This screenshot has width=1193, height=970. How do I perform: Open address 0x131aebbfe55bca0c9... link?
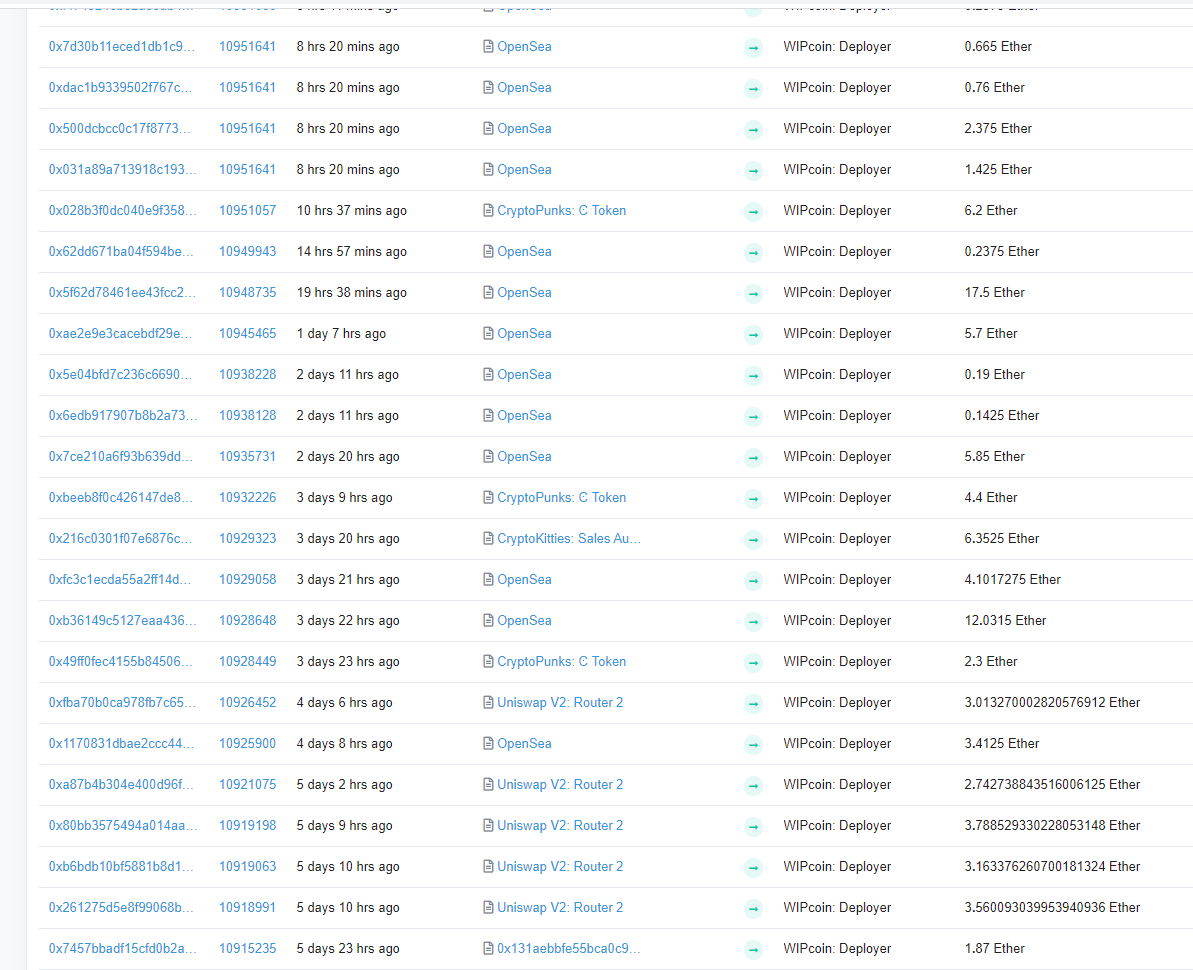568,950
